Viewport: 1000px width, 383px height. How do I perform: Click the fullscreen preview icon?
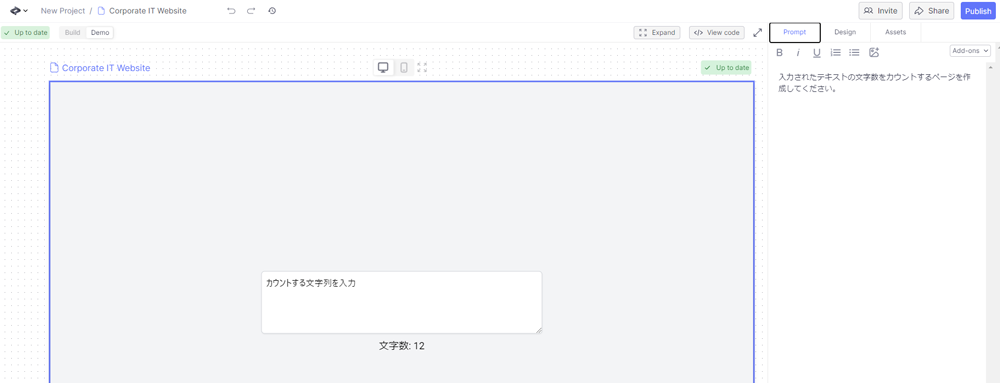(422, 68)
